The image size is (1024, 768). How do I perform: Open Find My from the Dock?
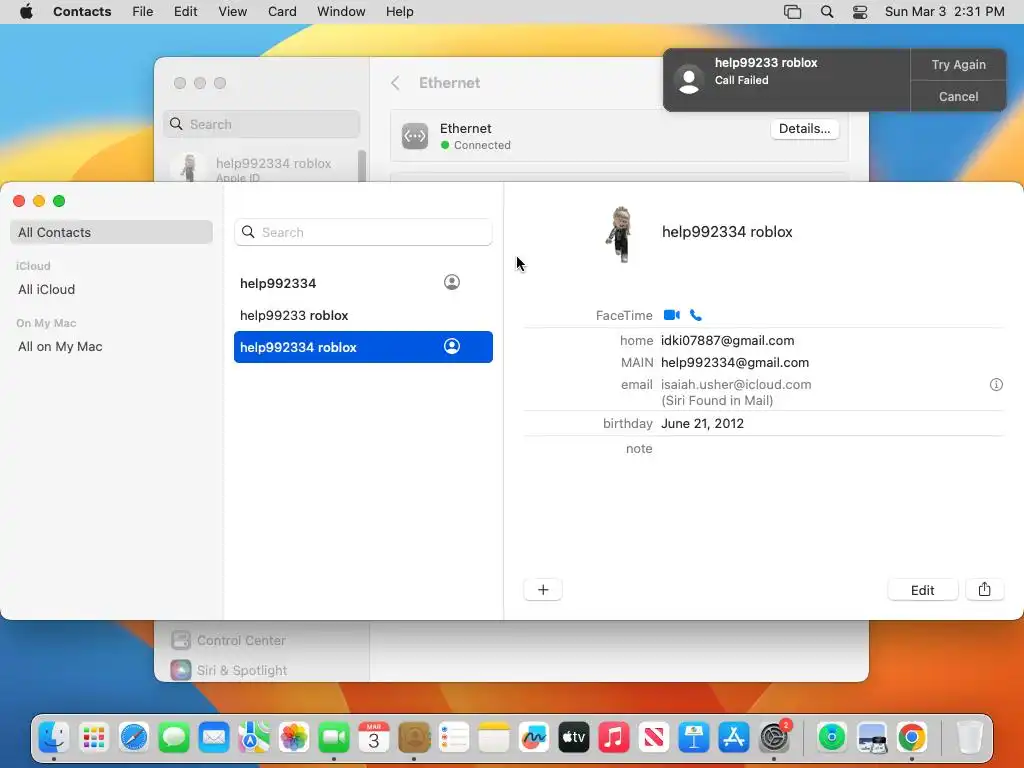[x=831, y=737]
